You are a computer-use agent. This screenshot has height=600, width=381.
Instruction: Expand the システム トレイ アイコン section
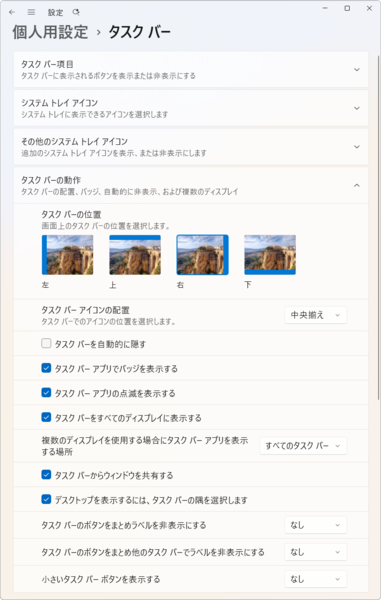coord(191,108)
